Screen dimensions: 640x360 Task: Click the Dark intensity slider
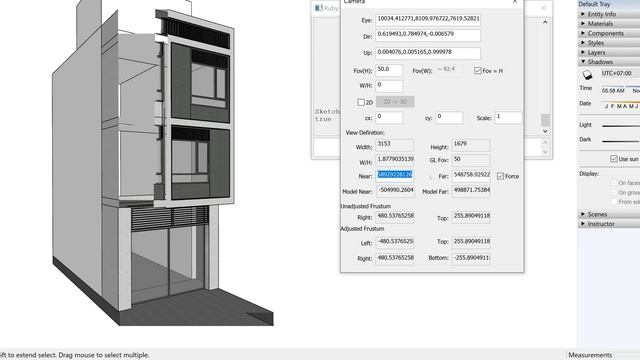[x=621, y=141]
